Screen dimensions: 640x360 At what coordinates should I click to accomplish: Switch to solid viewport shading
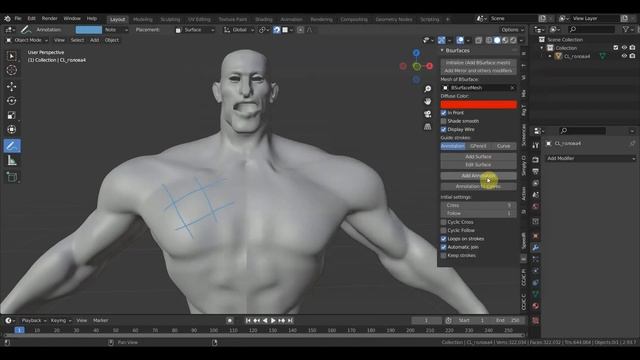(x=497, y=40)
